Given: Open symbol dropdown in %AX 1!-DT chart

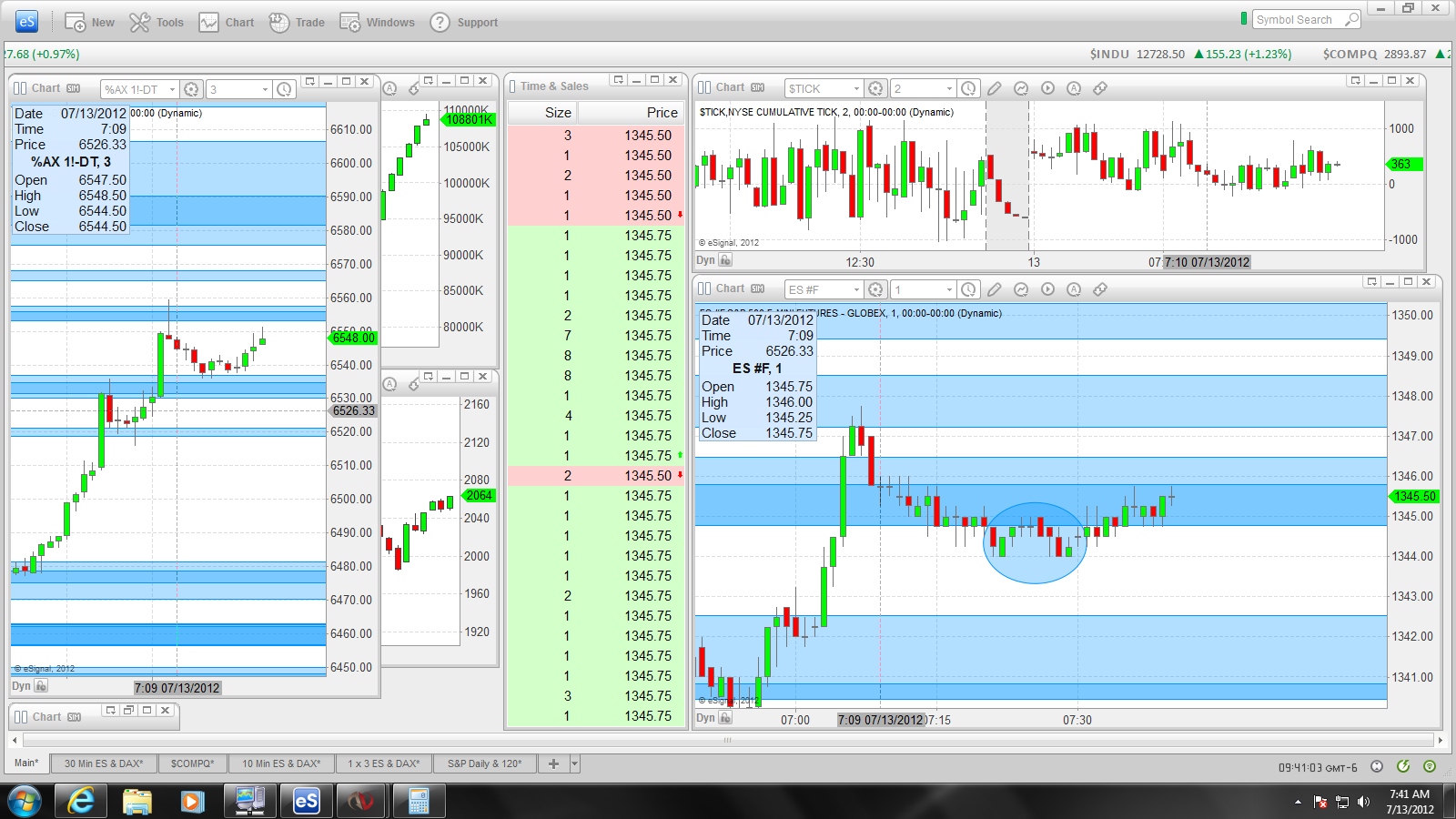Looking at the screenshot, I should tap(172, 89).
